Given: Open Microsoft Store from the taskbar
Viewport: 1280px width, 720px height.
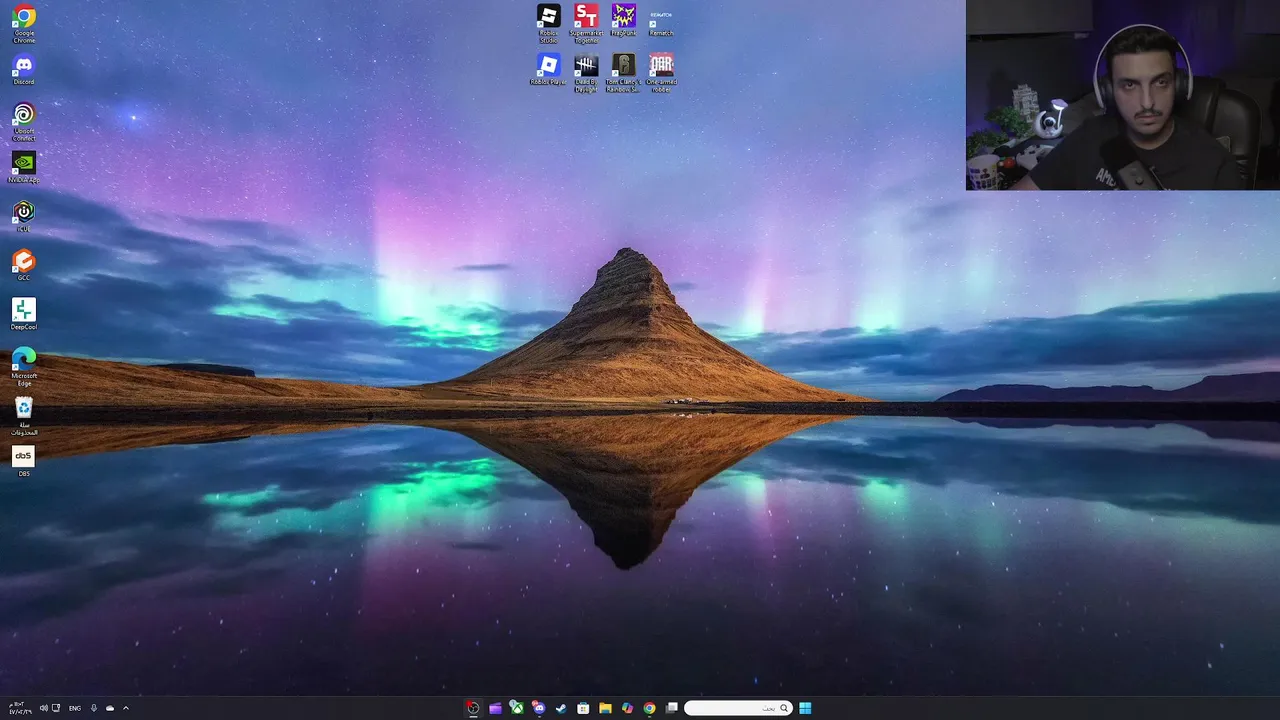Looking at the screenshot, I should (583, 708).
